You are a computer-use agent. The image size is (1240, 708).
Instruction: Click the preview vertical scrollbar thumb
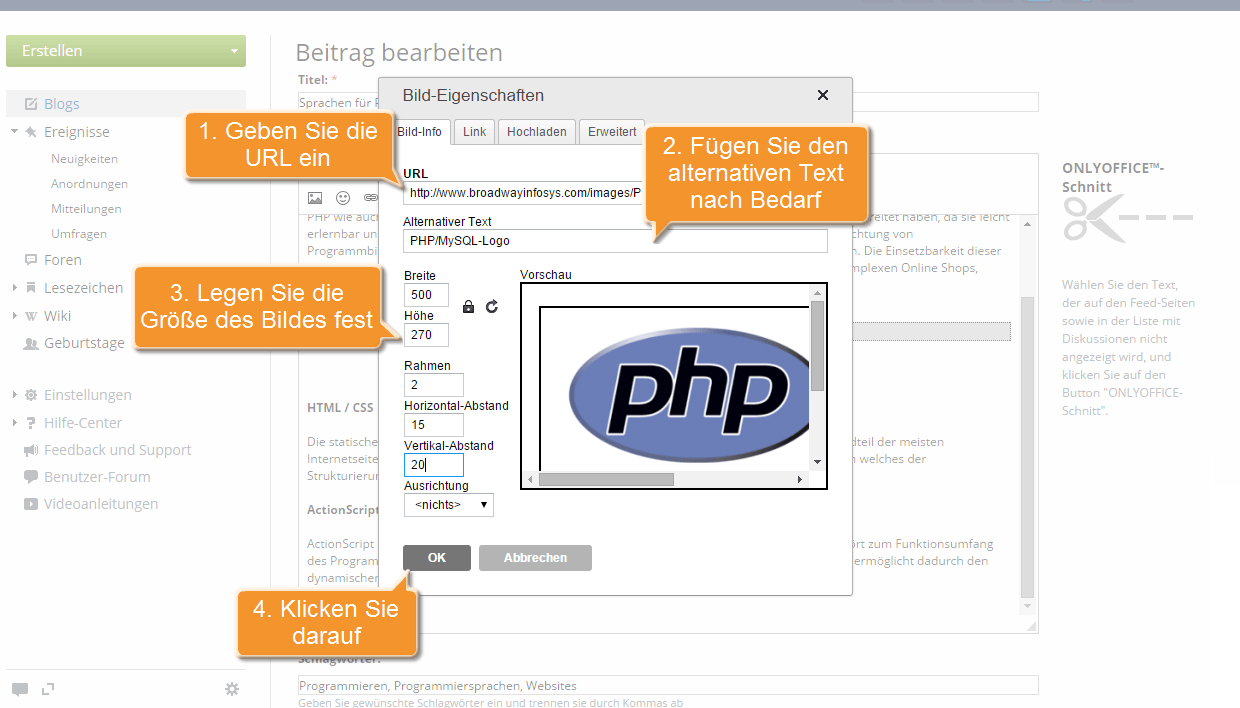tap(817, 346)
